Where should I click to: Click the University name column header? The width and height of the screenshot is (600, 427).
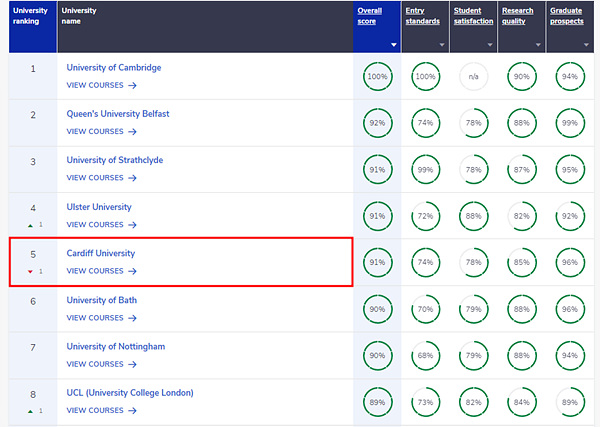pos(205,27)
